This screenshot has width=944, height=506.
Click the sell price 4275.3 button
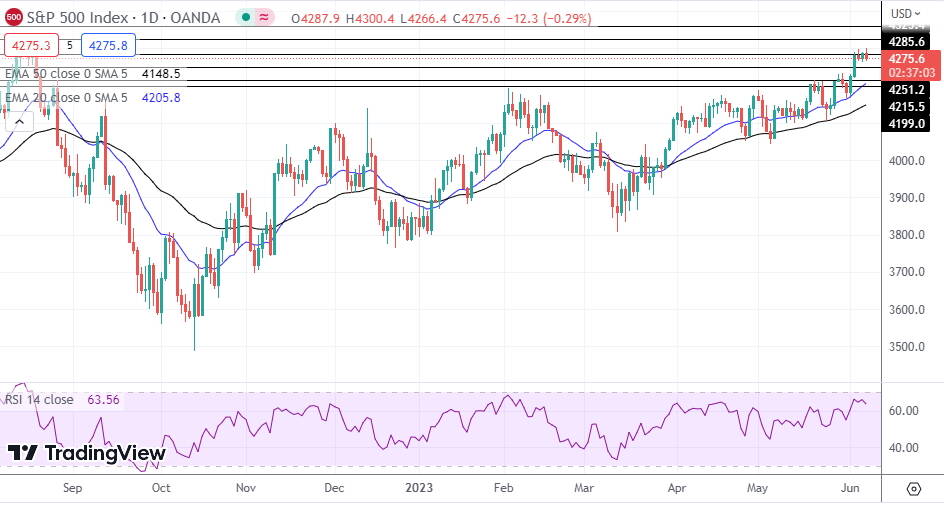point(31,45)
